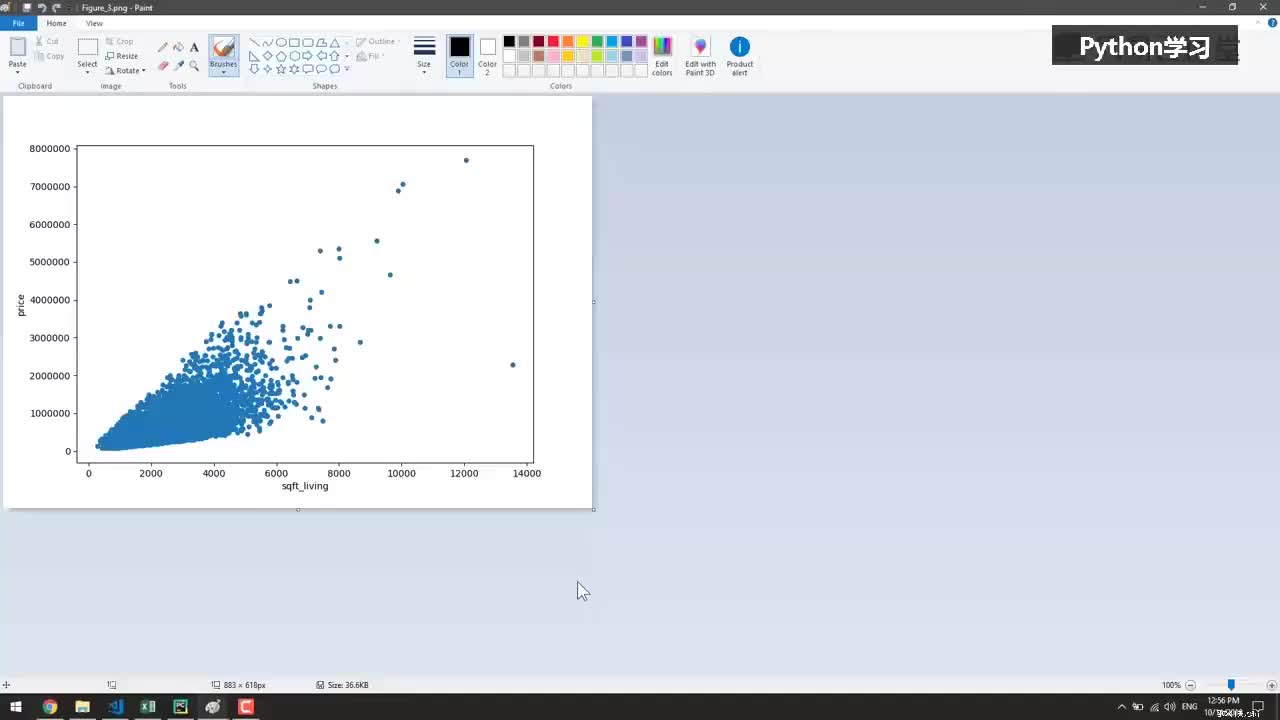Save using the quick access toolbar icon
This screenshot has width=1280, height=720.
[x=28, y=7]
